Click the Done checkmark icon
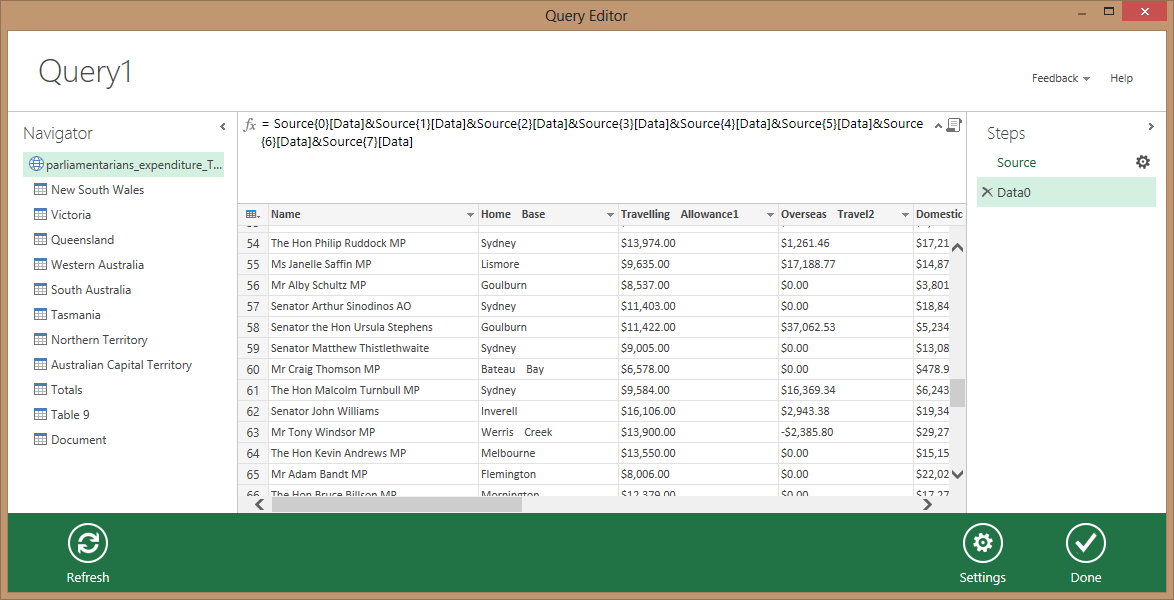 1085,543
